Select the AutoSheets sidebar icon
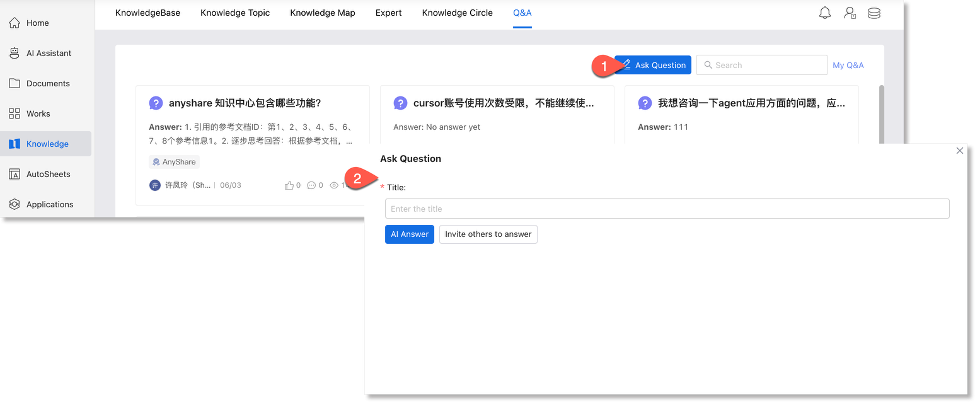 [x=15, y=174]
